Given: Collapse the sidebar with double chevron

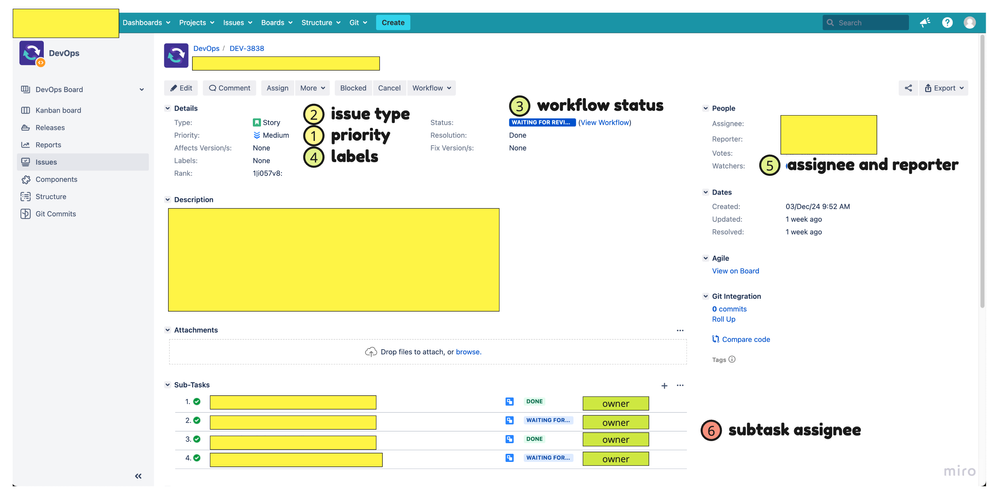Looking at the screenshot, I should pyautogui.click(x=138, y=476).
